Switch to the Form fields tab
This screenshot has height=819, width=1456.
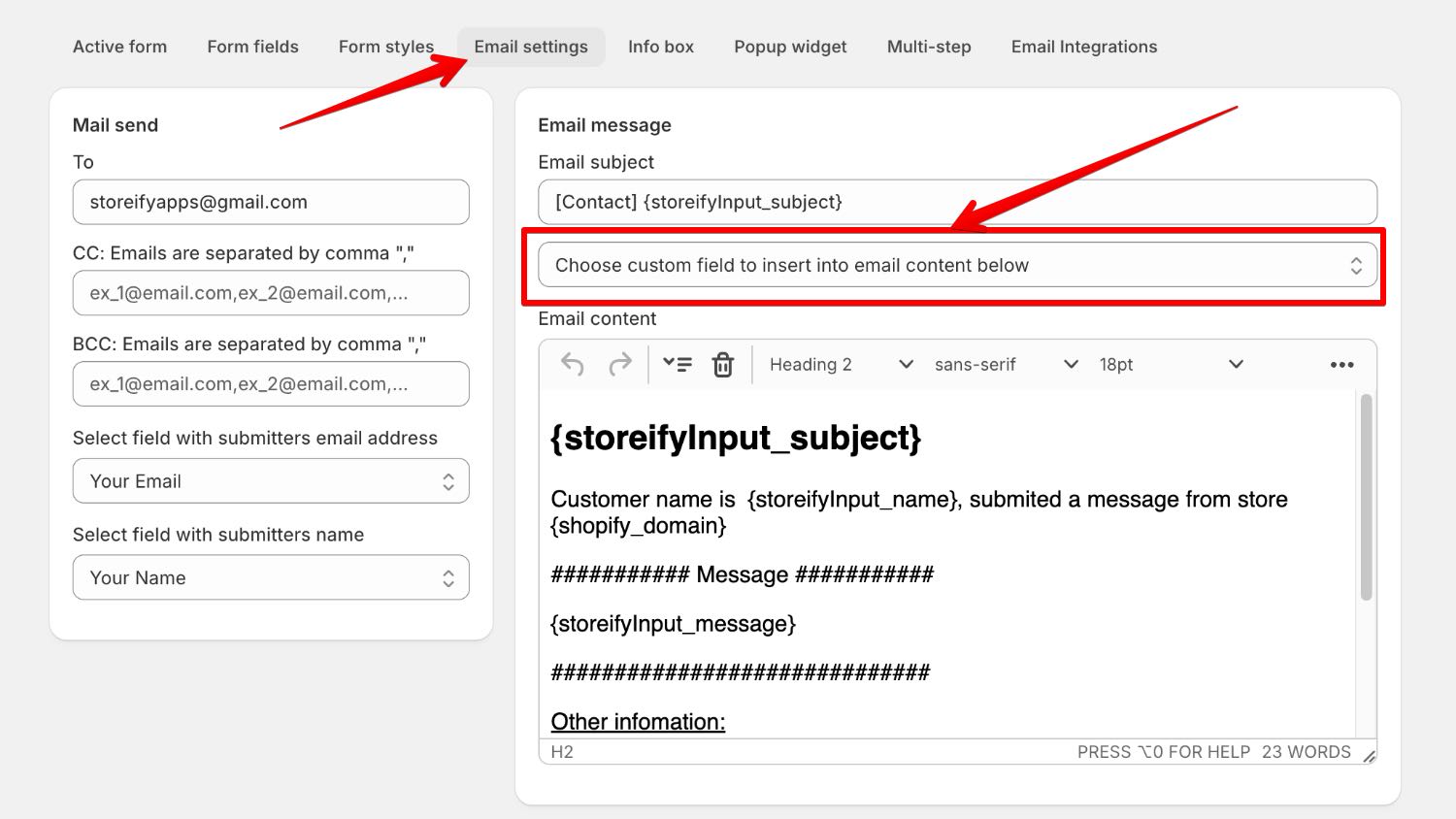[252, 47]
